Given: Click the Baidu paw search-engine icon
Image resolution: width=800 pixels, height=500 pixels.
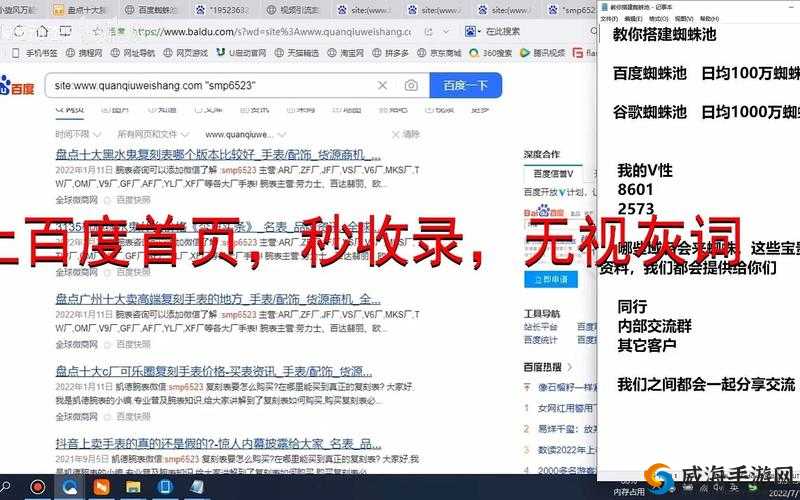Looking at the screenshot, I should pos(470,31).
